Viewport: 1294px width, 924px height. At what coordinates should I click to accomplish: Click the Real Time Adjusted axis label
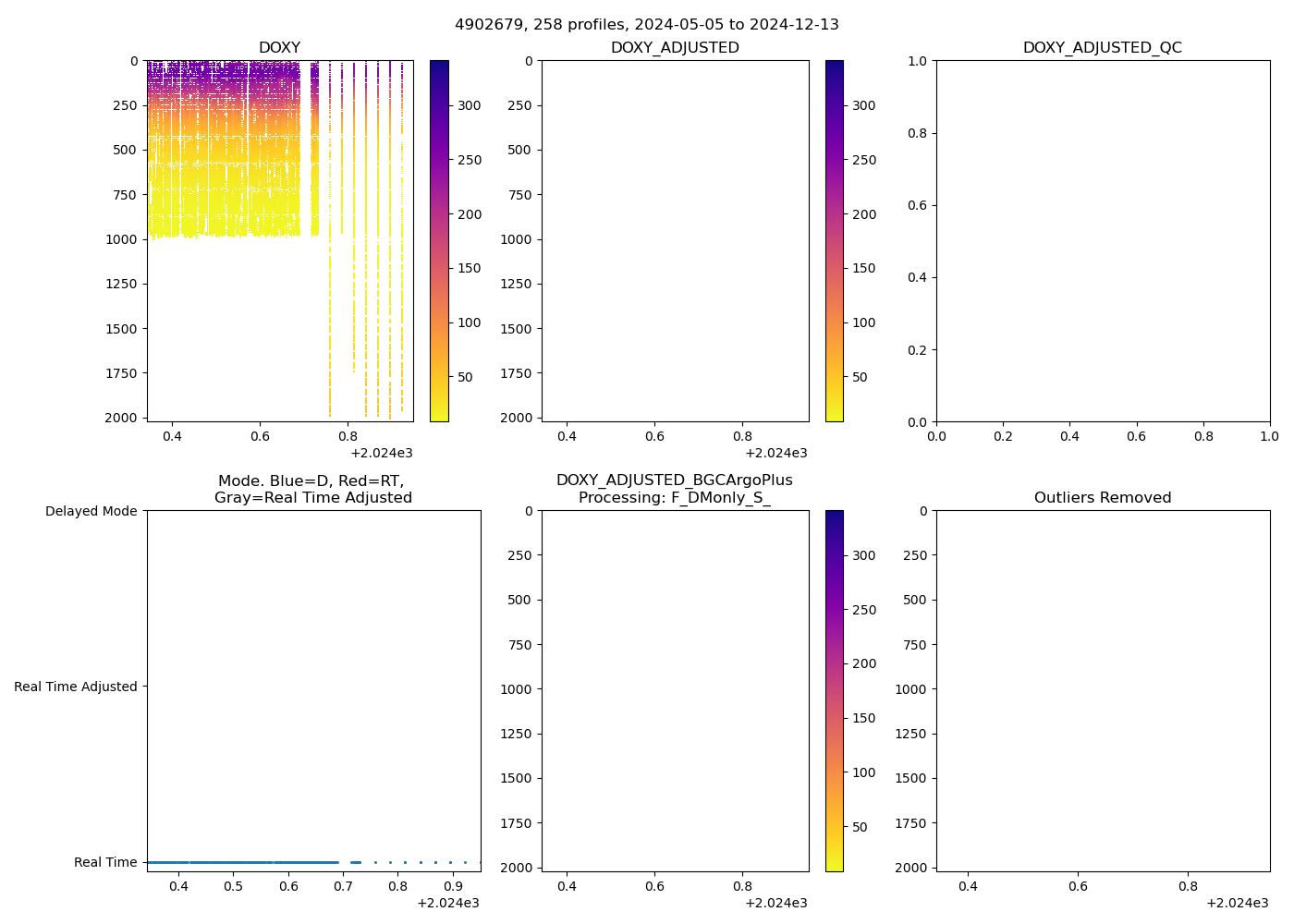(x=76, y=687)
